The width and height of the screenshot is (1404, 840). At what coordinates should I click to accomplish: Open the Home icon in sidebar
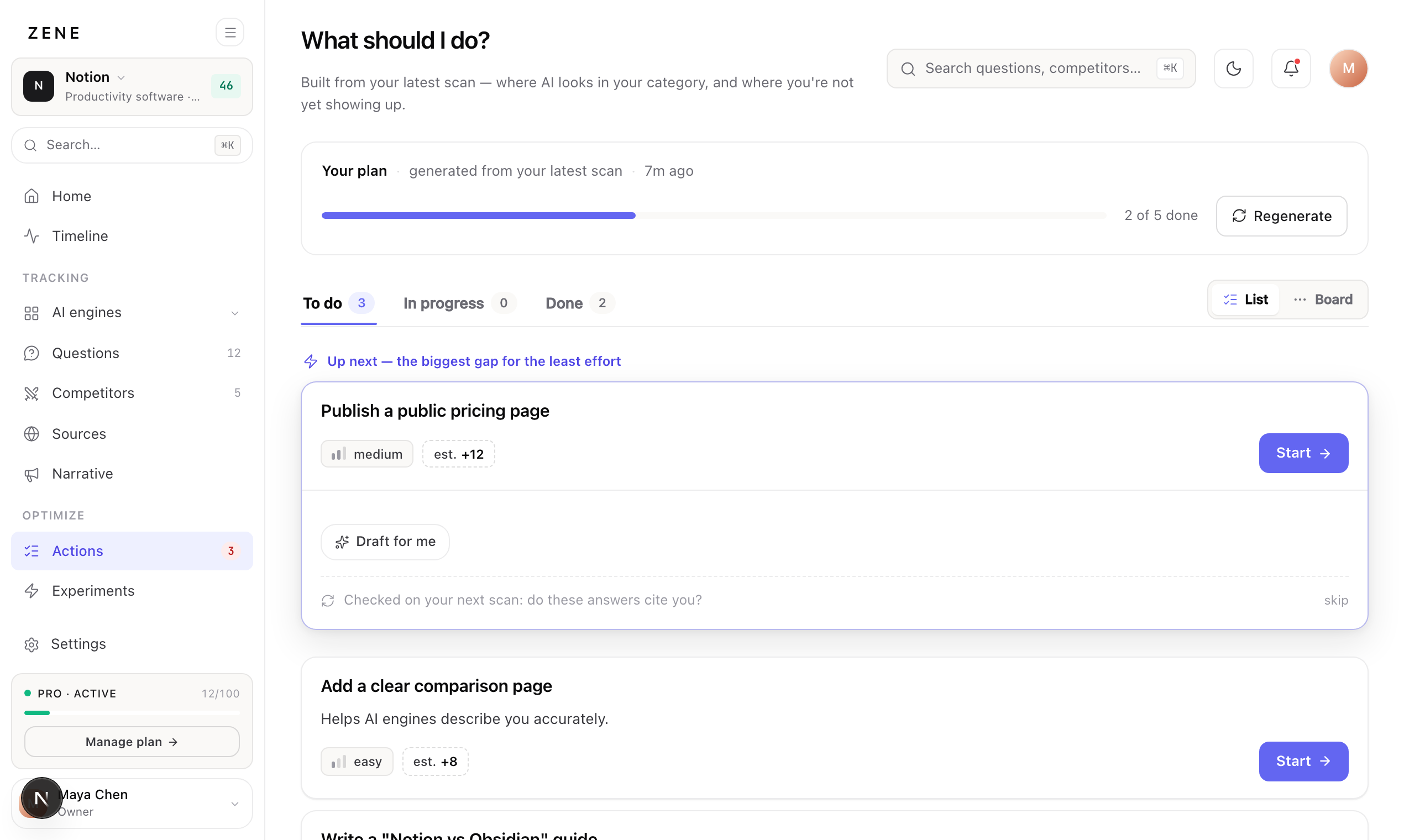32,196
